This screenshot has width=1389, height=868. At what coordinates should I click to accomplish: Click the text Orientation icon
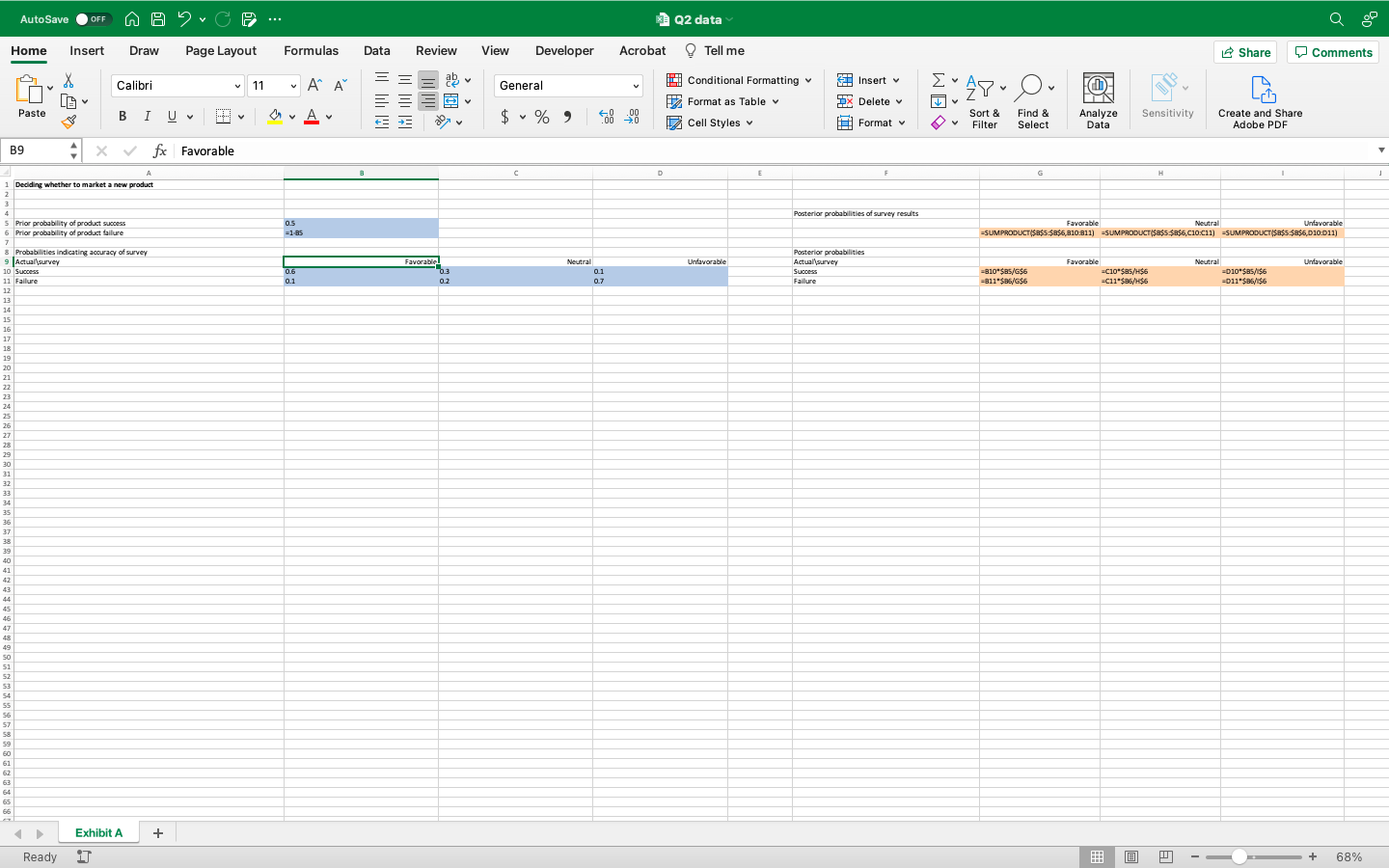[x=443, y=122]
